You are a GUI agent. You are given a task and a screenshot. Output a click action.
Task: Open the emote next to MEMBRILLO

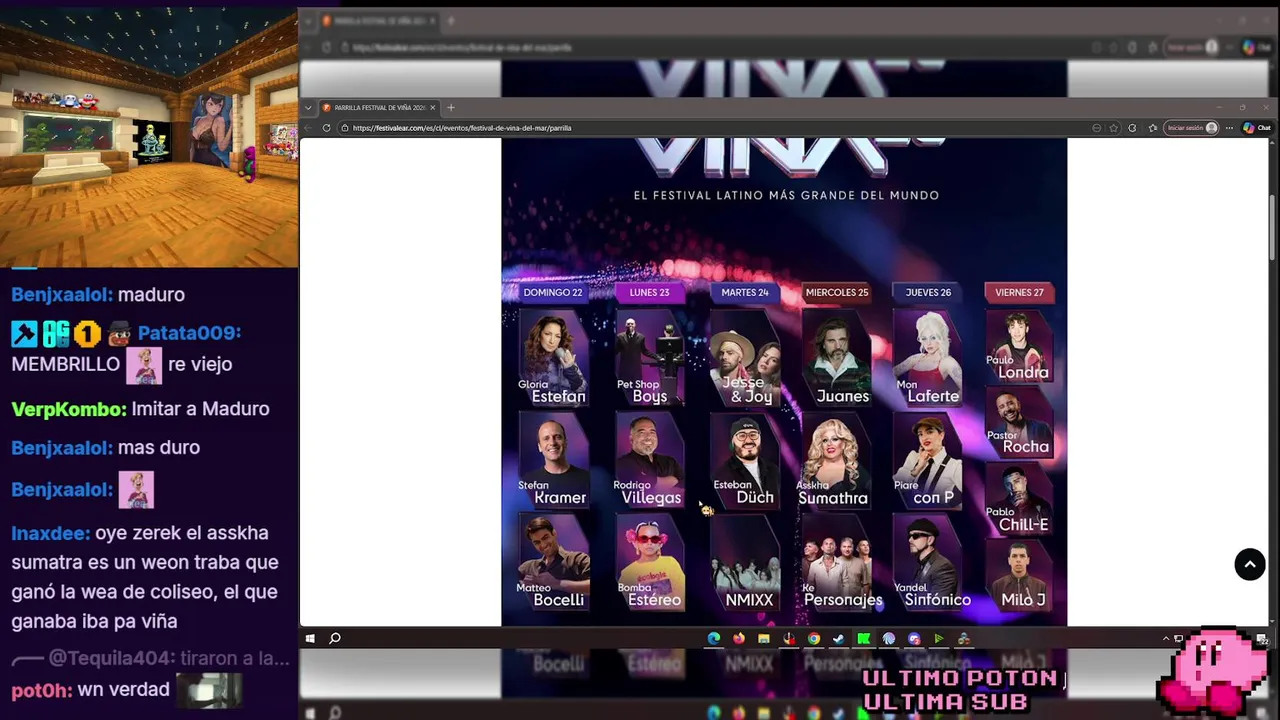tap(144, 365)
